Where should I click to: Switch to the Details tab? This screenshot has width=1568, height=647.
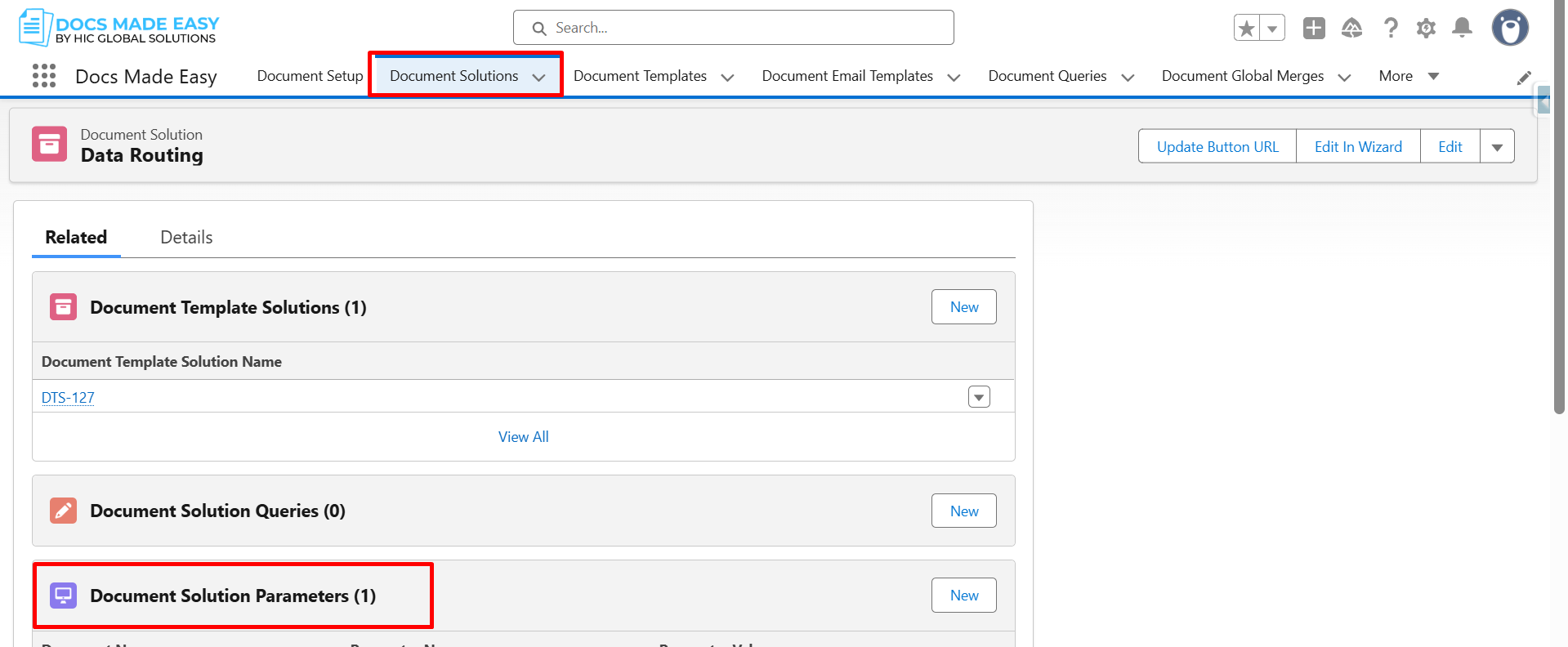[x=186, y=238]
